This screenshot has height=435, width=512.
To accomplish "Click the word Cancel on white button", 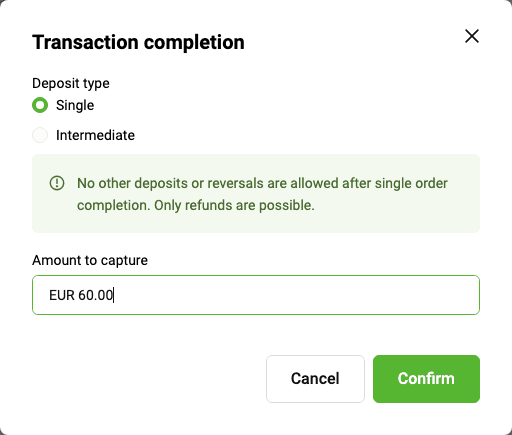I will [x=315, y=379].
